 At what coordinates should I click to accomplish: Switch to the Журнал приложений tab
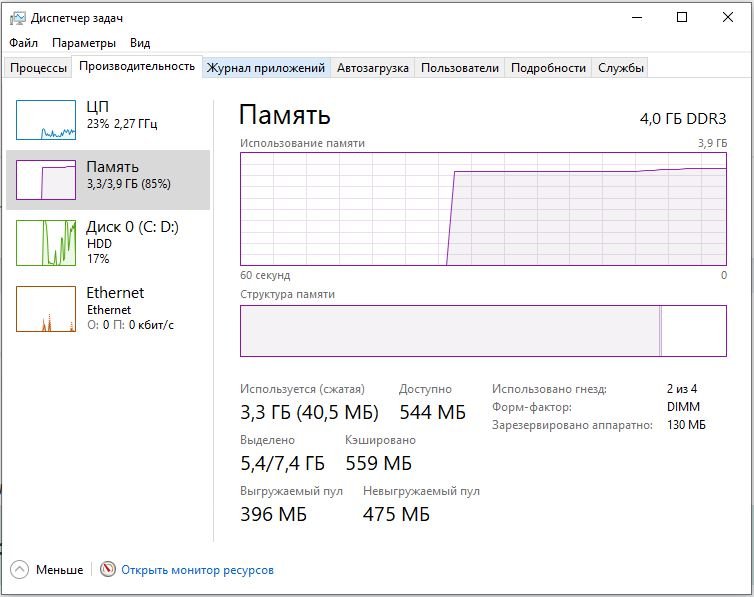tap(266, 68)
